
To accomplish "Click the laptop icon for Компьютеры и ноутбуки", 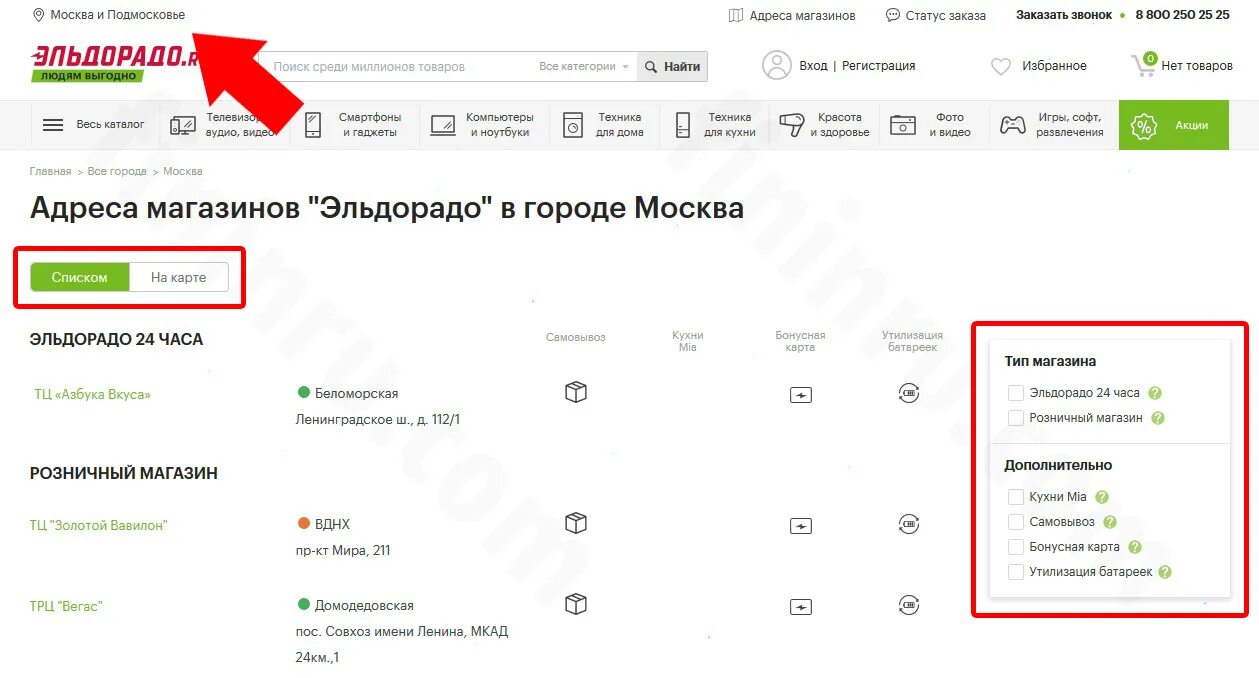I will [x=443, y=125].
